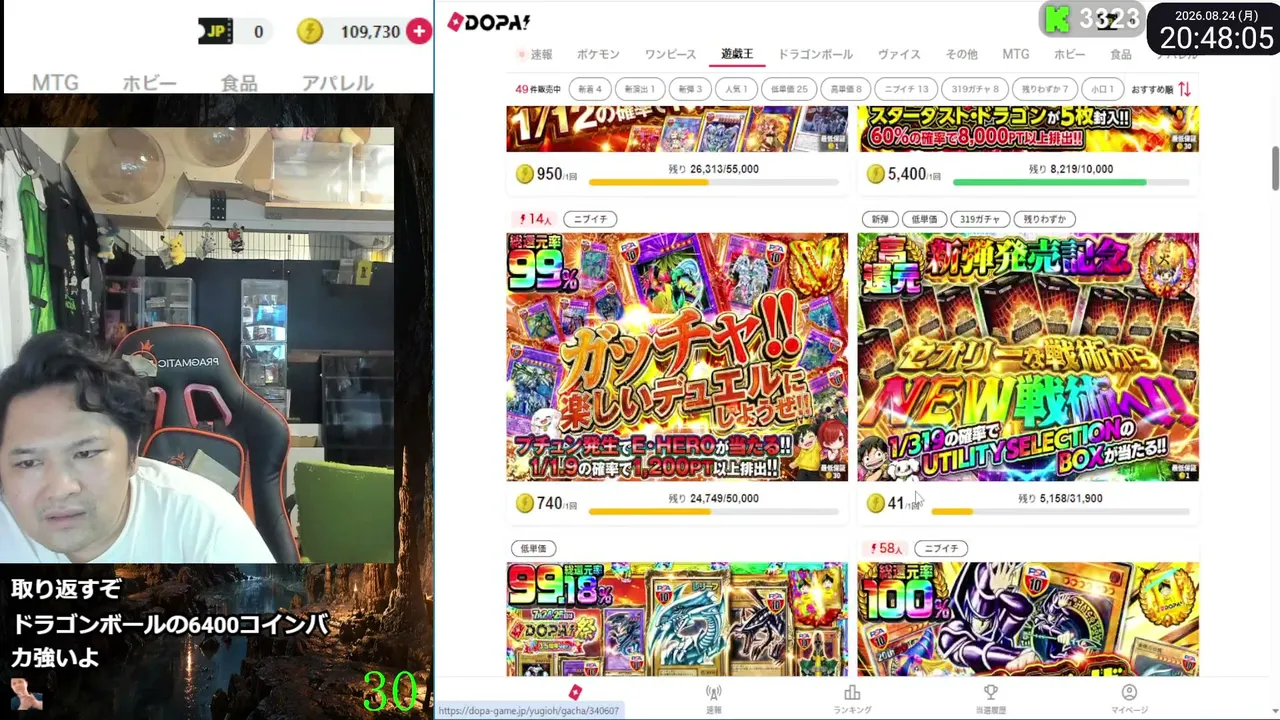Click the coin icon next to 5,400
Image resolution: width=1280 pixels, height=720 pixels.
pos(875,174)
